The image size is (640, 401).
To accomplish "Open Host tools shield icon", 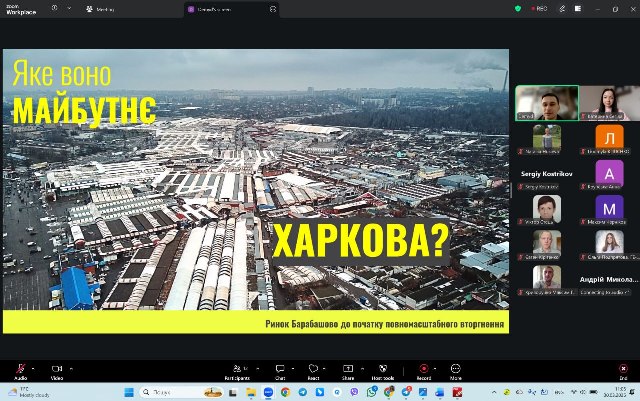I will [382, 369].
